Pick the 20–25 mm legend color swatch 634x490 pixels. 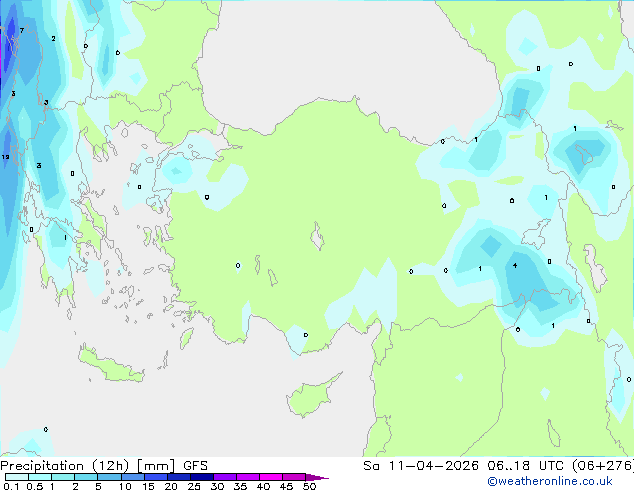pos(178,477)
